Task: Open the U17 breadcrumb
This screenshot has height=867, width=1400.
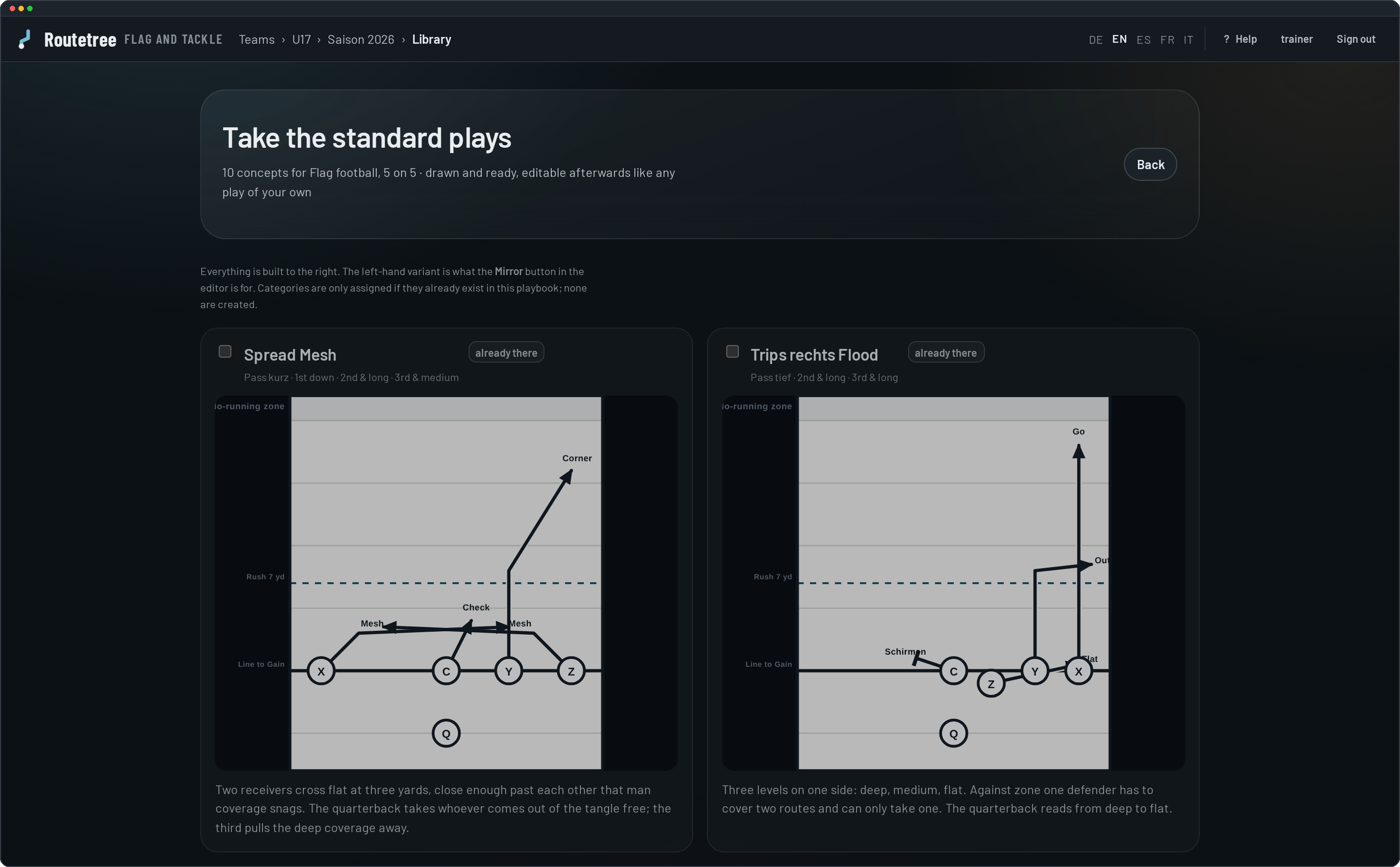Action: point(301,39)
